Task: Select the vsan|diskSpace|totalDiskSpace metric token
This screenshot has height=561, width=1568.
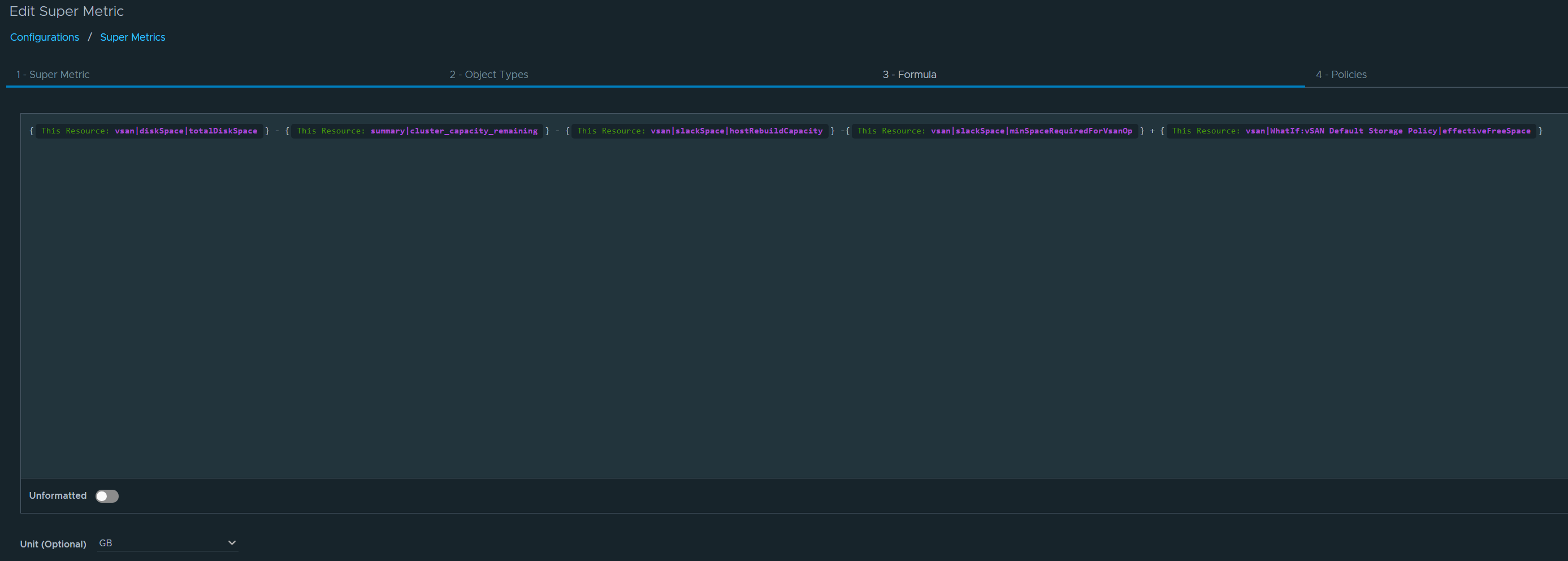Action: click(x=185, y=131)
